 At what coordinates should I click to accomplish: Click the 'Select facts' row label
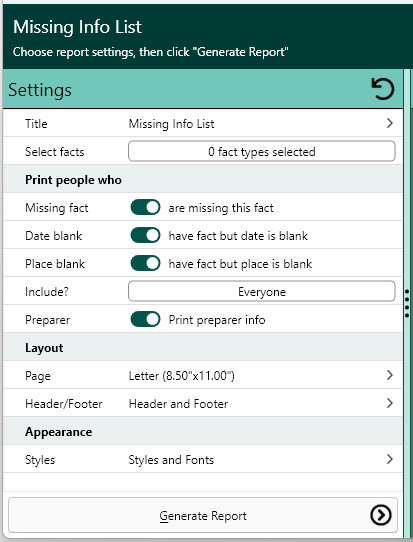click(x=55, y=152)
